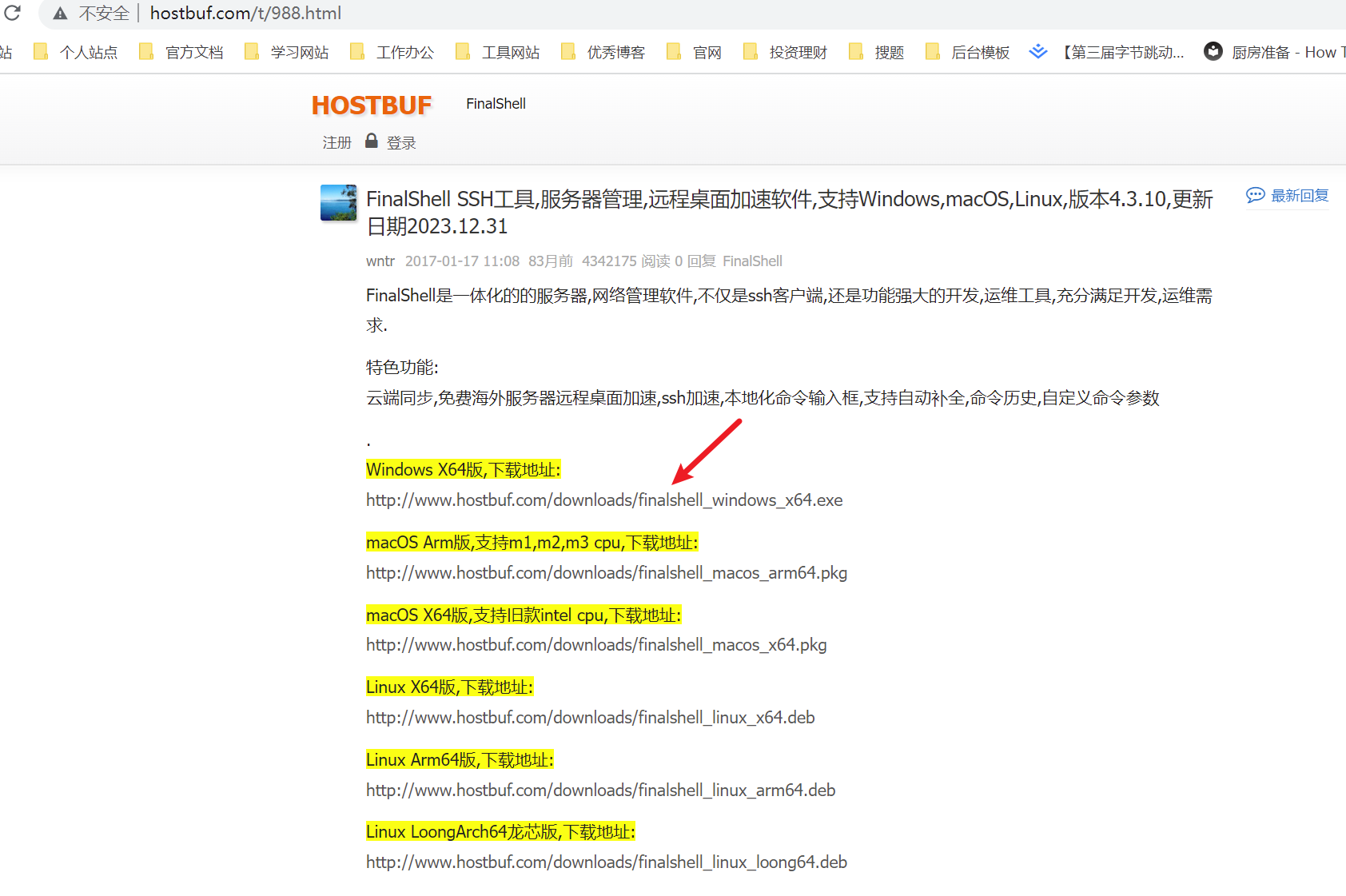Viewport: 1346px width, 896px height.
Task: Click the finalshell_linux_x64.deb download URL
Action: (x=591, y=718)
